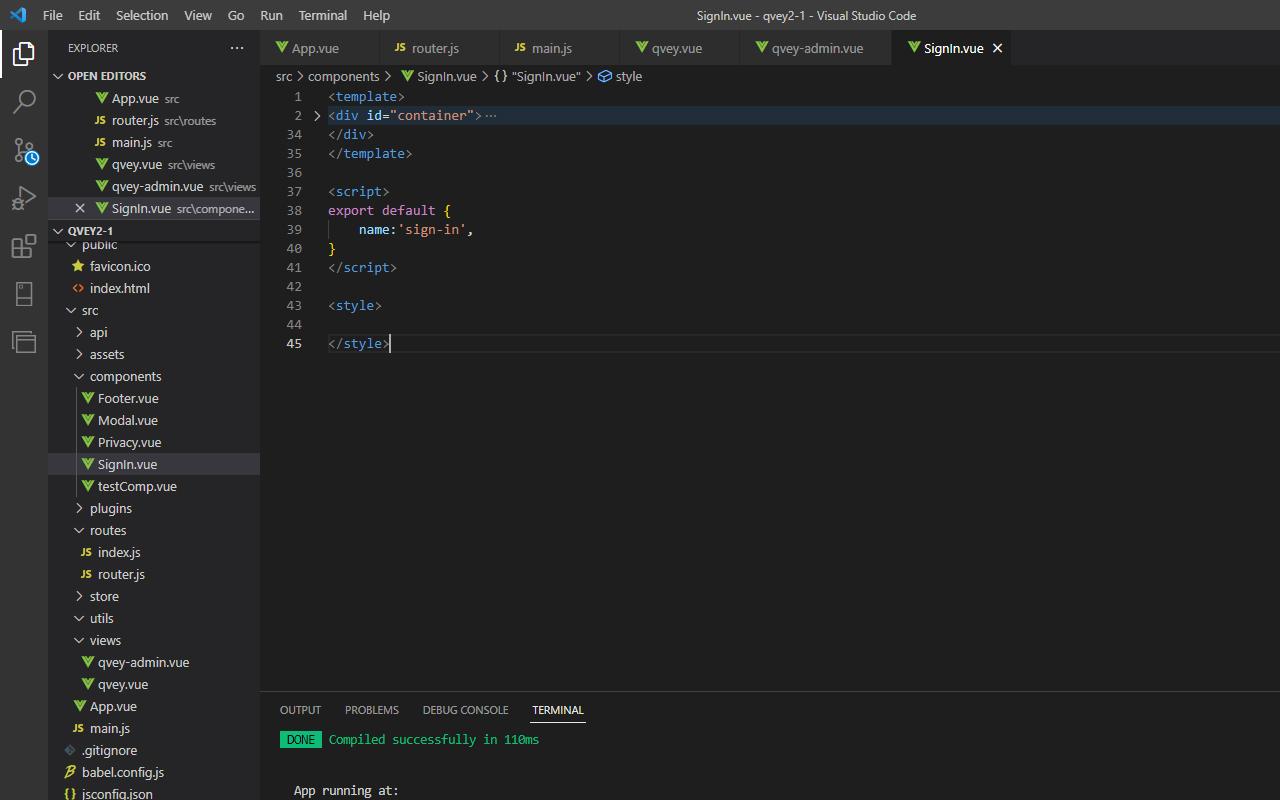Open the Explorer view in activity bar
Image resolution: width=1280 pixels, height=800 pixels.
(x=24, y=53)
